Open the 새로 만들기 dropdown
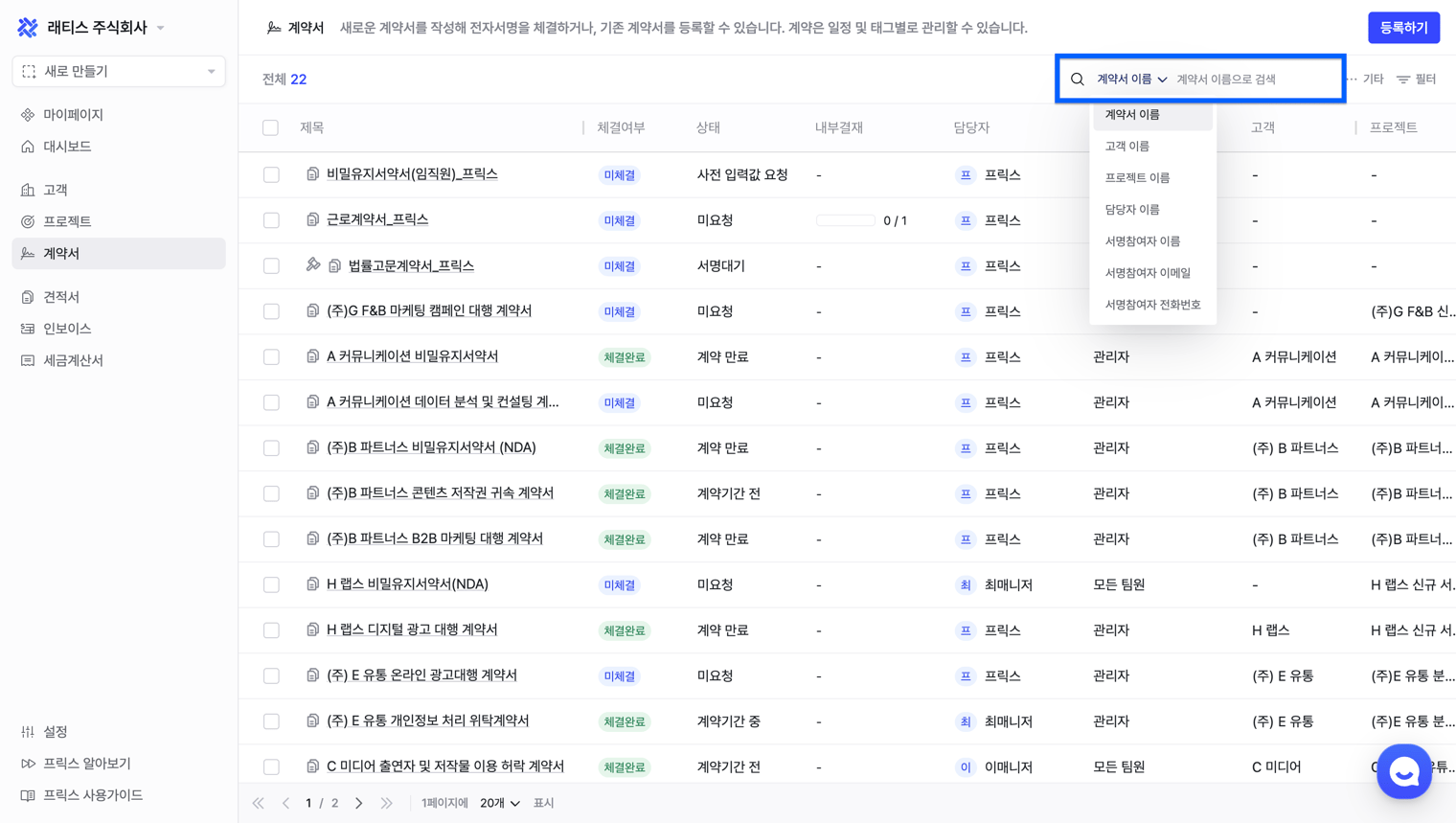Image resolution: width=1456 pixels, height=823 pixels. (x=119, y=71)
